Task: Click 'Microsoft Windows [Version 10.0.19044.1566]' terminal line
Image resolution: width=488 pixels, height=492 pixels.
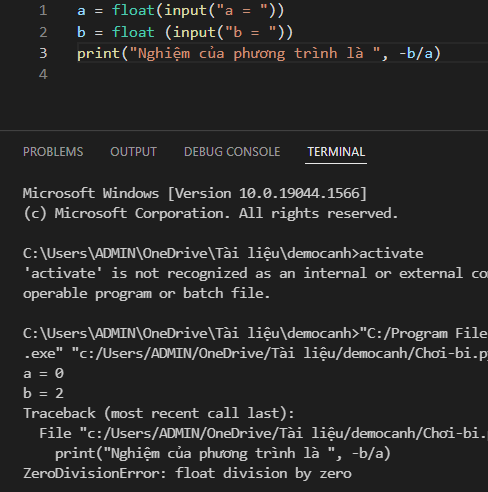Action: pos(195,193)
